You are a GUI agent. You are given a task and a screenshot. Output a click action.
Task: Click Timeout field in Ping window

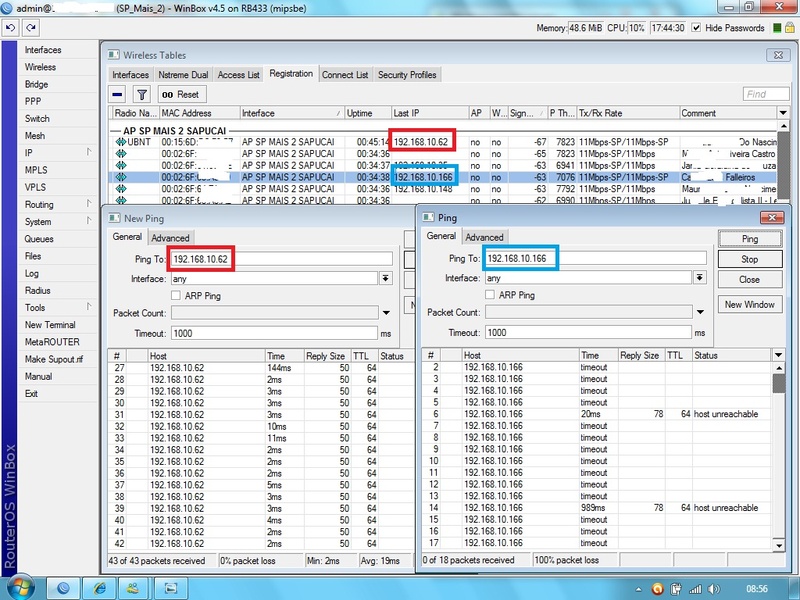pyautogui.click(x=588, y=333)
